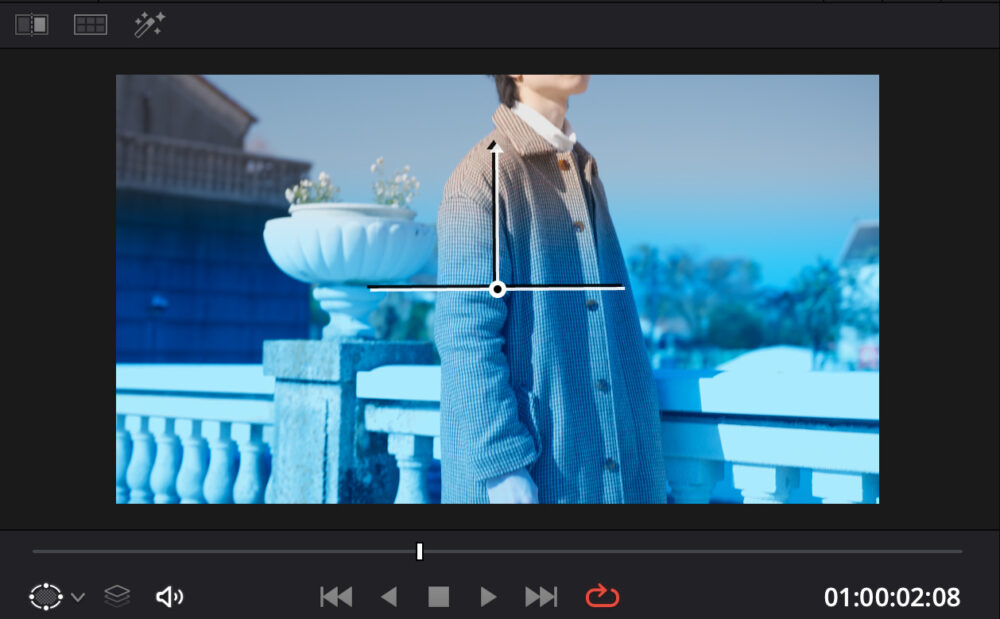Image resolution: width=1000 pixels, height=619 pixels.
Task: Click the stacked layers icon
Action: [117, 597]
